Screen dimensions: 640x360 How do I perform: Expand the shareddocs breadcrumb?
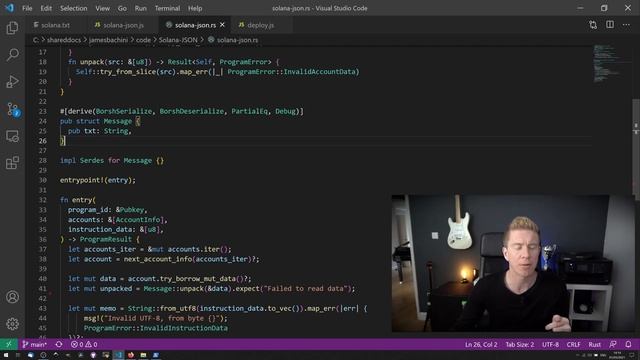pyautogui.click(x=64, y=40)
